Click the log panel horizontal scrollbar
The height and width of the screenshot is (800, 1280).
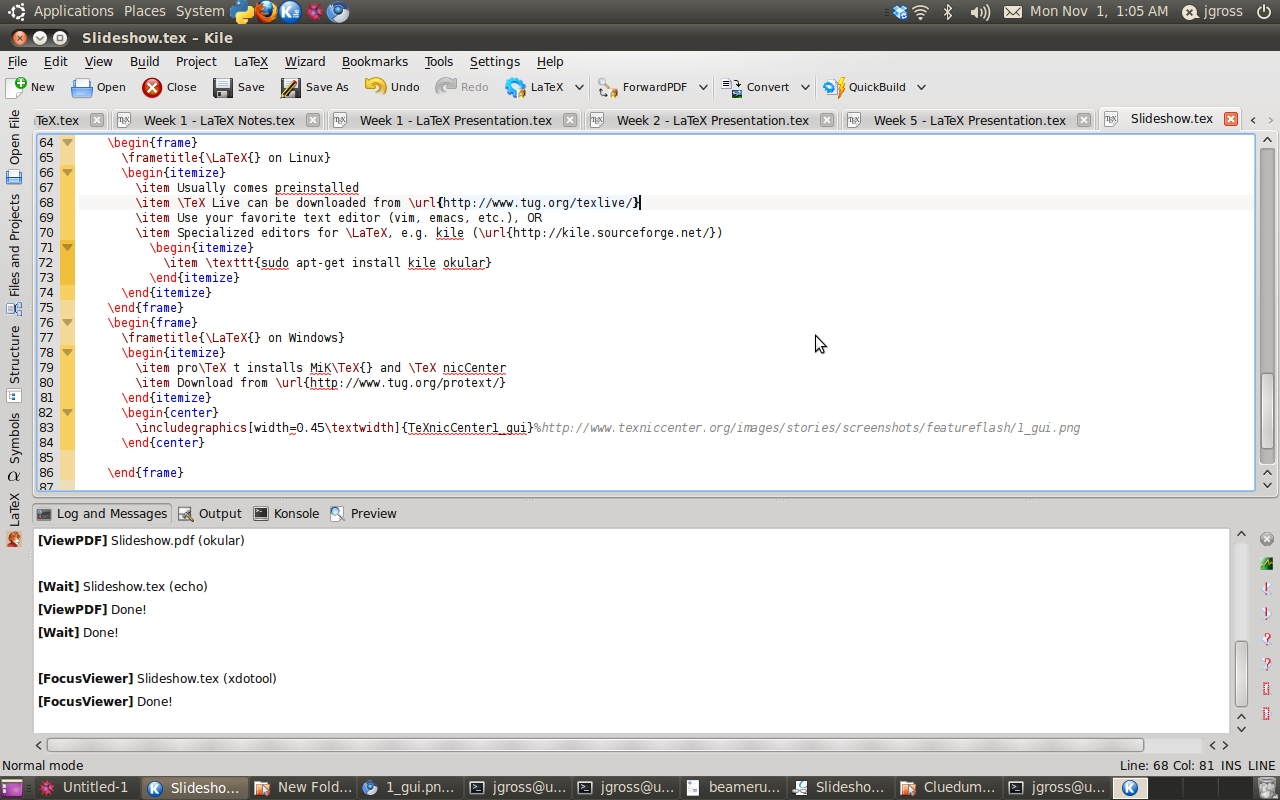[595, 745]
